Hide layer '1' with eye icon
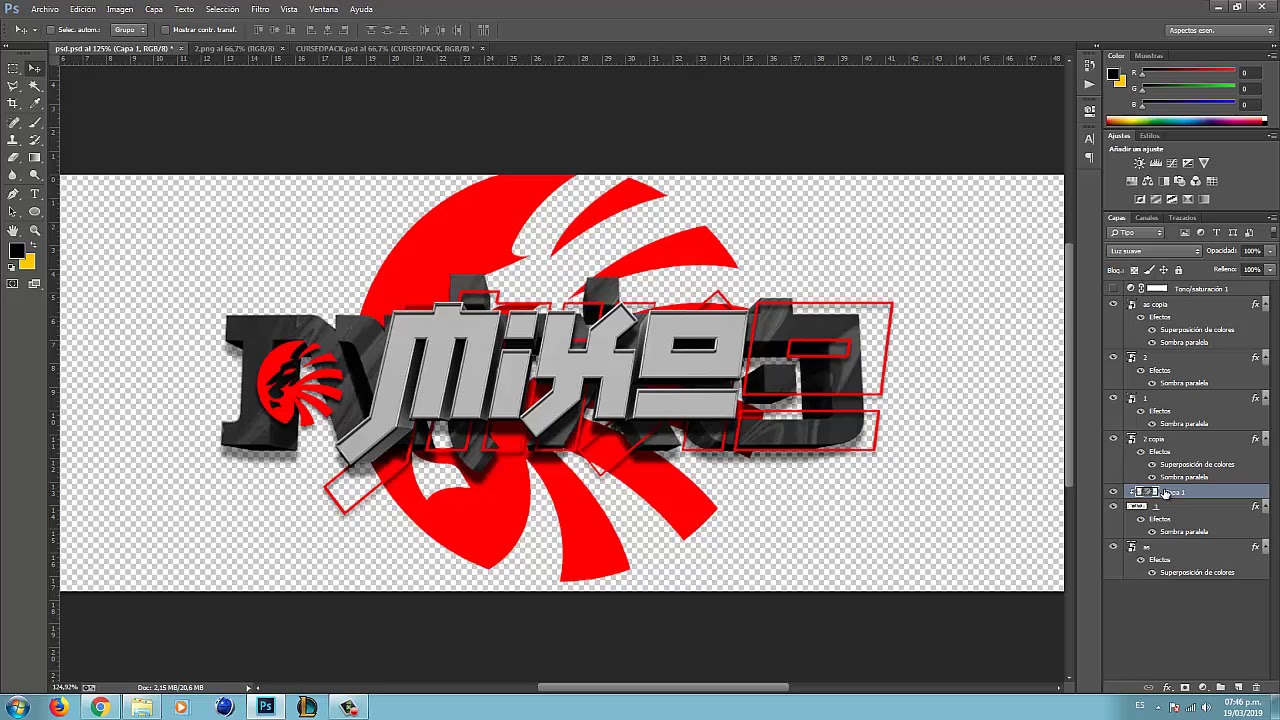Viewport: 1280px width, 720px height. 1113,398
